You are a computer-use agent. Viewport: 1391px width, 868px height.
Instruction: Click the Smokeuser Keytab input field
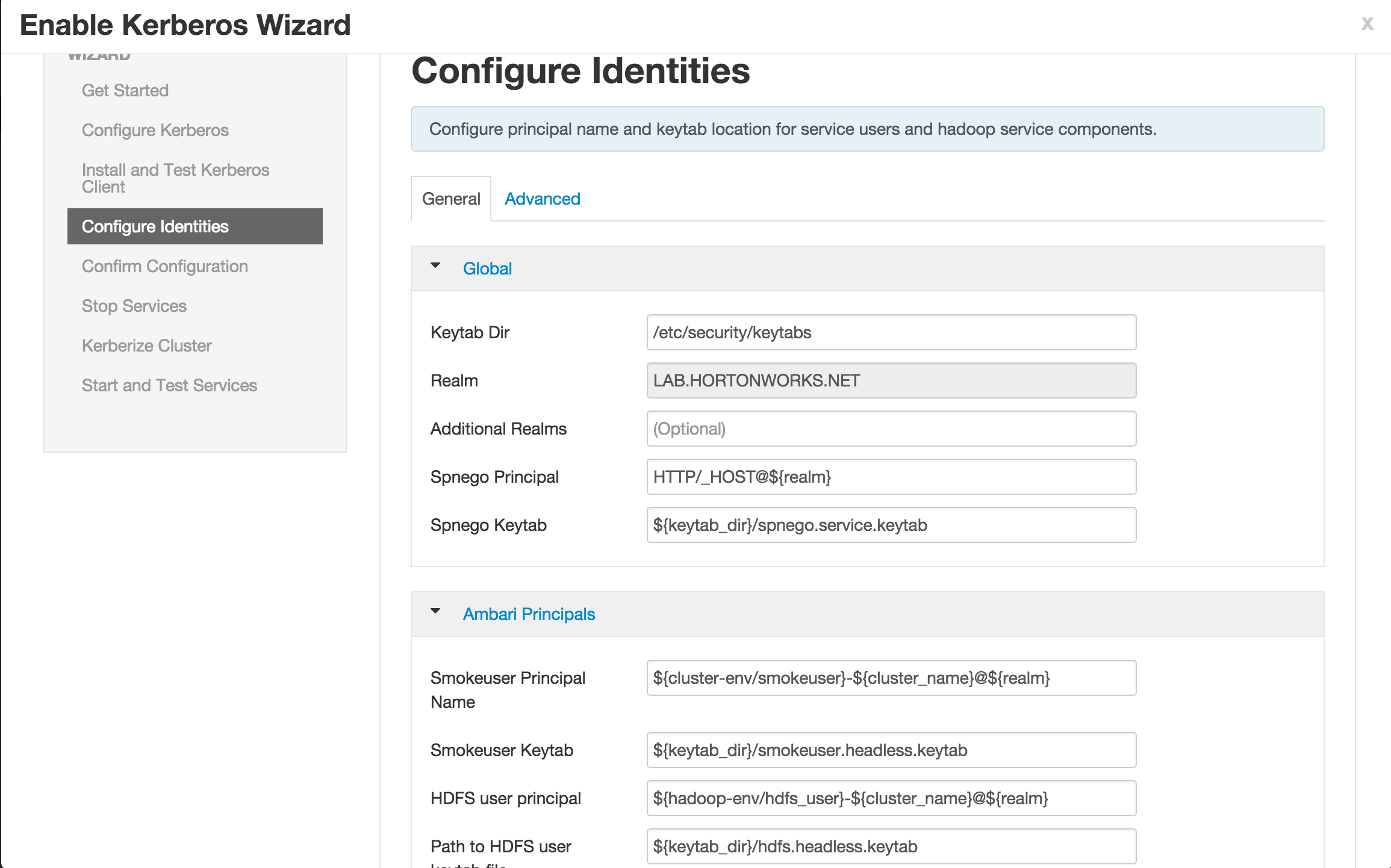tap(891, 750)
